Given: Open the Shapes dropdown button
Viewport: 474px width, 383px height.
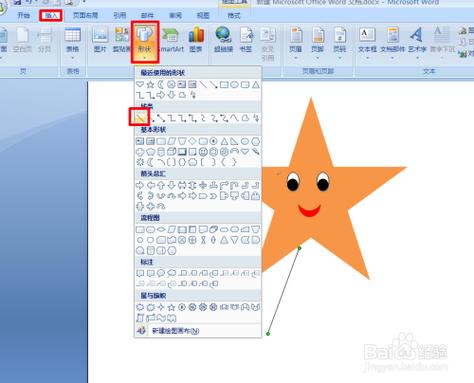Looking at the screenshot, I should pyautogui.click(x=145, y=42).
